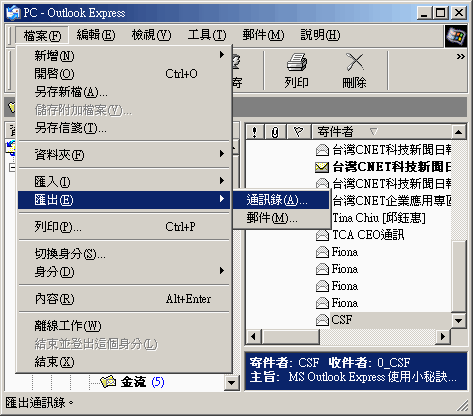Choose 郵件(M)... export option
473x416 pixels.
pos(281,218)
